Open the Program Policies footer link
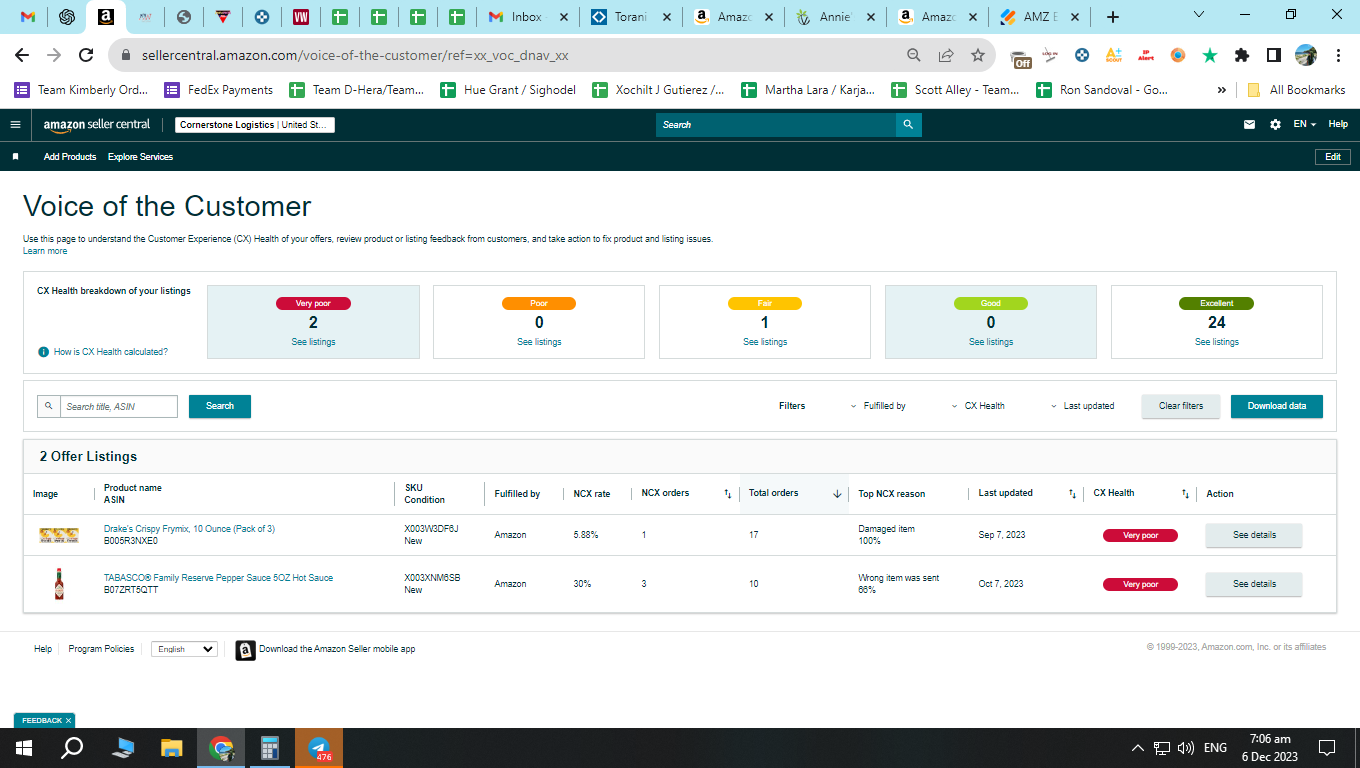This screenshot has height=768, width=1360. (x=101, y=649)
